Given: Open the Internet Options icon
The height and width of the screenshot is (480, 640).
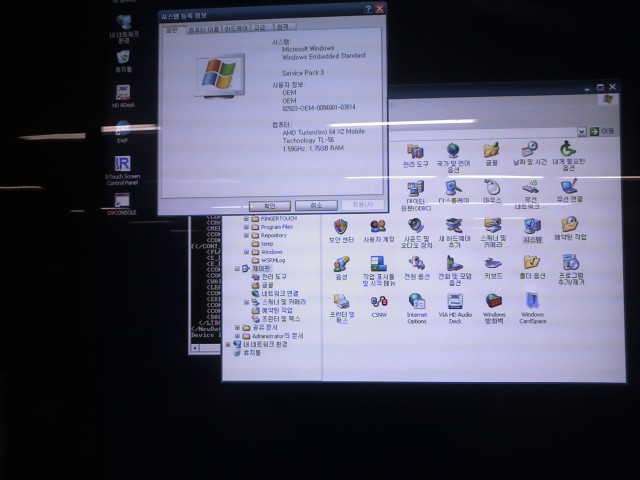Looking at the screenshot, I should 417,309.
